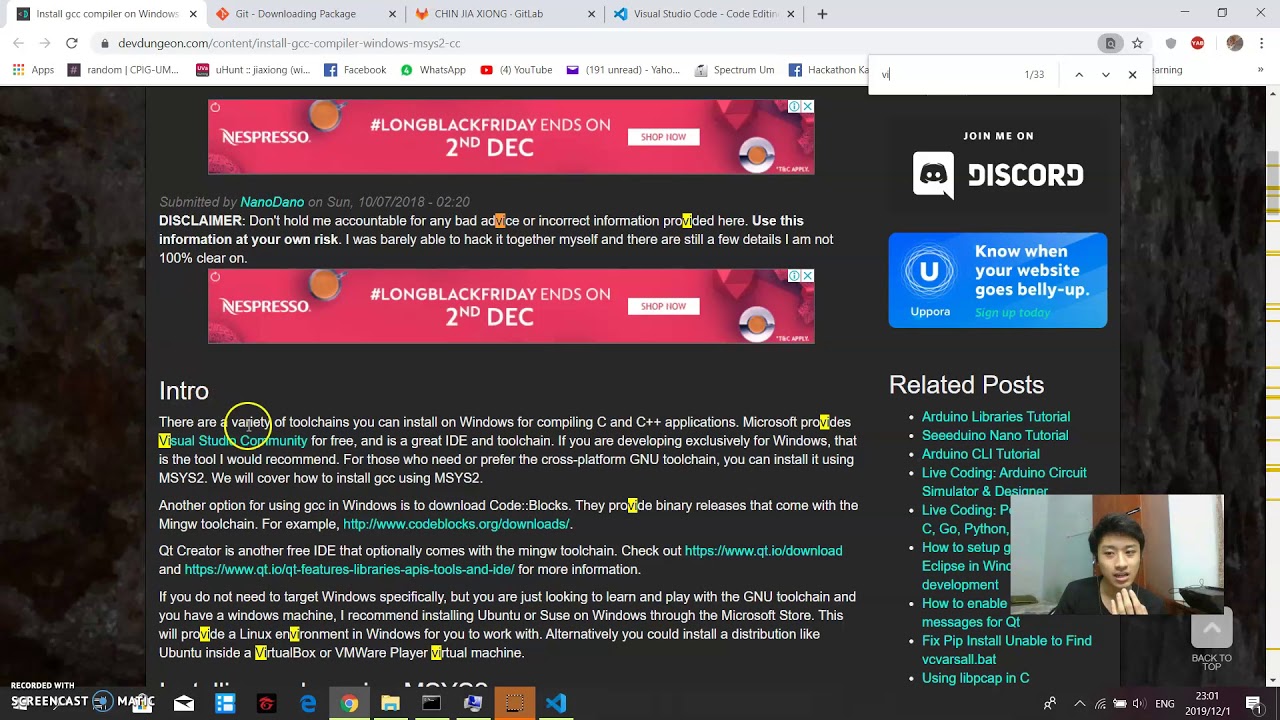This screenshot has width=1280, height=720.
Task: Open a new browser tab
Action: coord(822,14)
